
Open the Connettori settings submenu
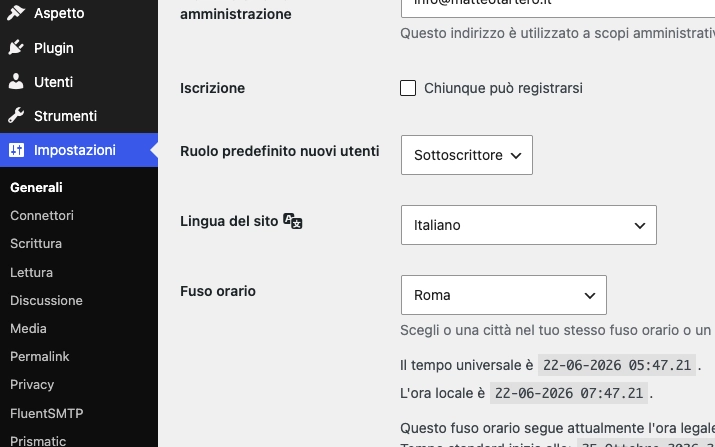42,215
